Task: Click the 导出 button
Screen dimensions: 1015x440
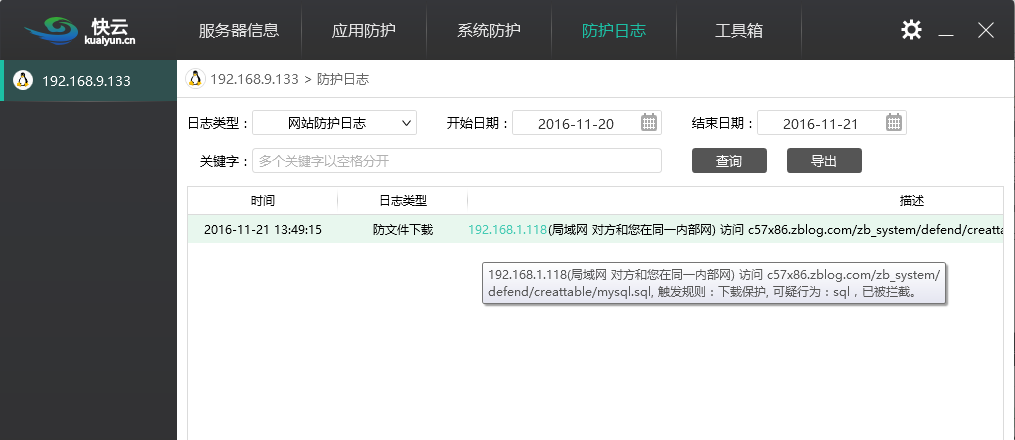Action: click(x=824, y=161)
